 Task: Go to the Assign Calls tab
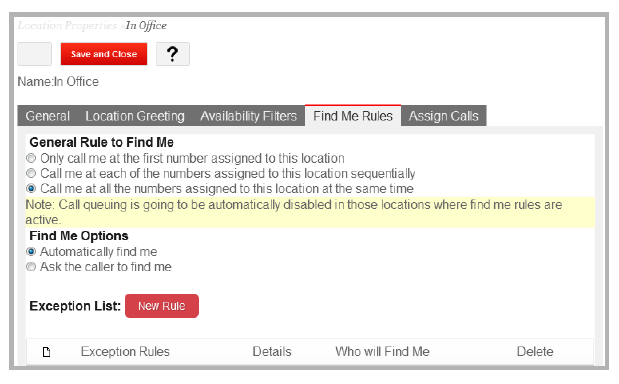point(444,116)
